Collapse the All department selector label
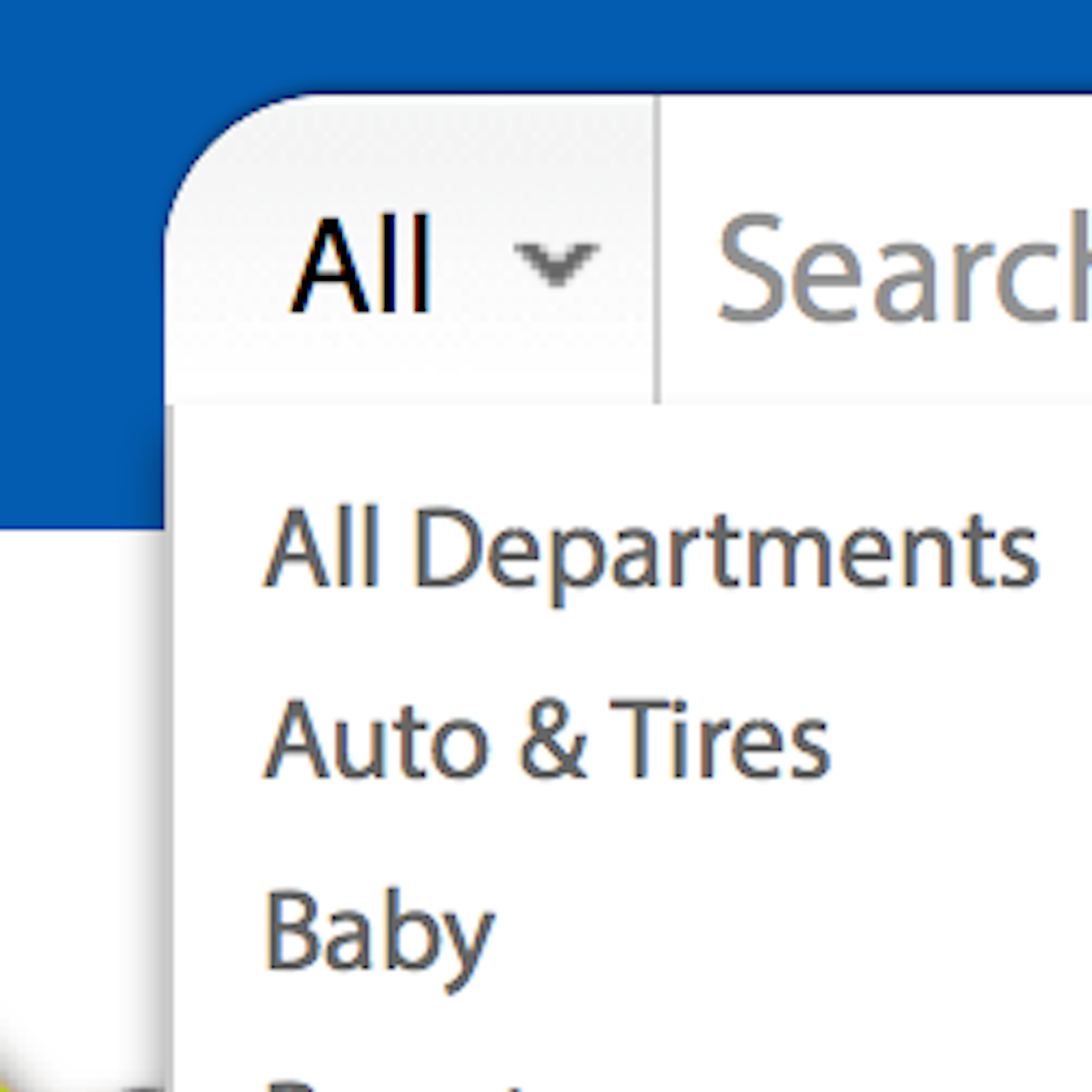 click(x=361, y=263)
